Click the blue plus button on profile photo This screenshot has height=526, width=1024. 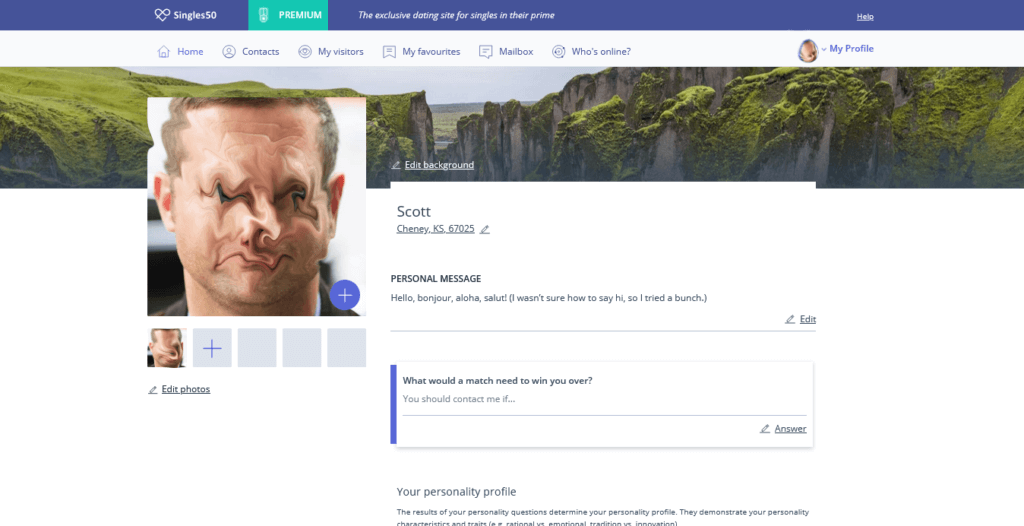(345, 295)
